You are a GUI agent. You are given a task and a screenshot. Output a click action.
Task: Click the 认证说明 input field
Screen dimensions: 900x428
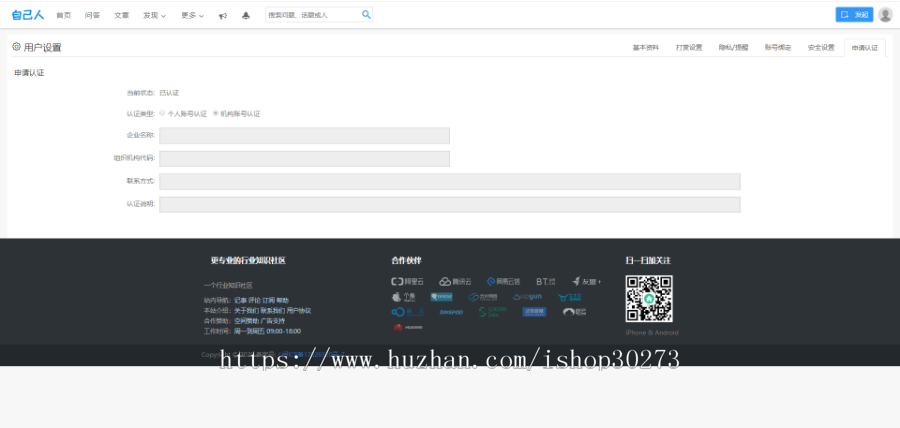pos(449,205)
